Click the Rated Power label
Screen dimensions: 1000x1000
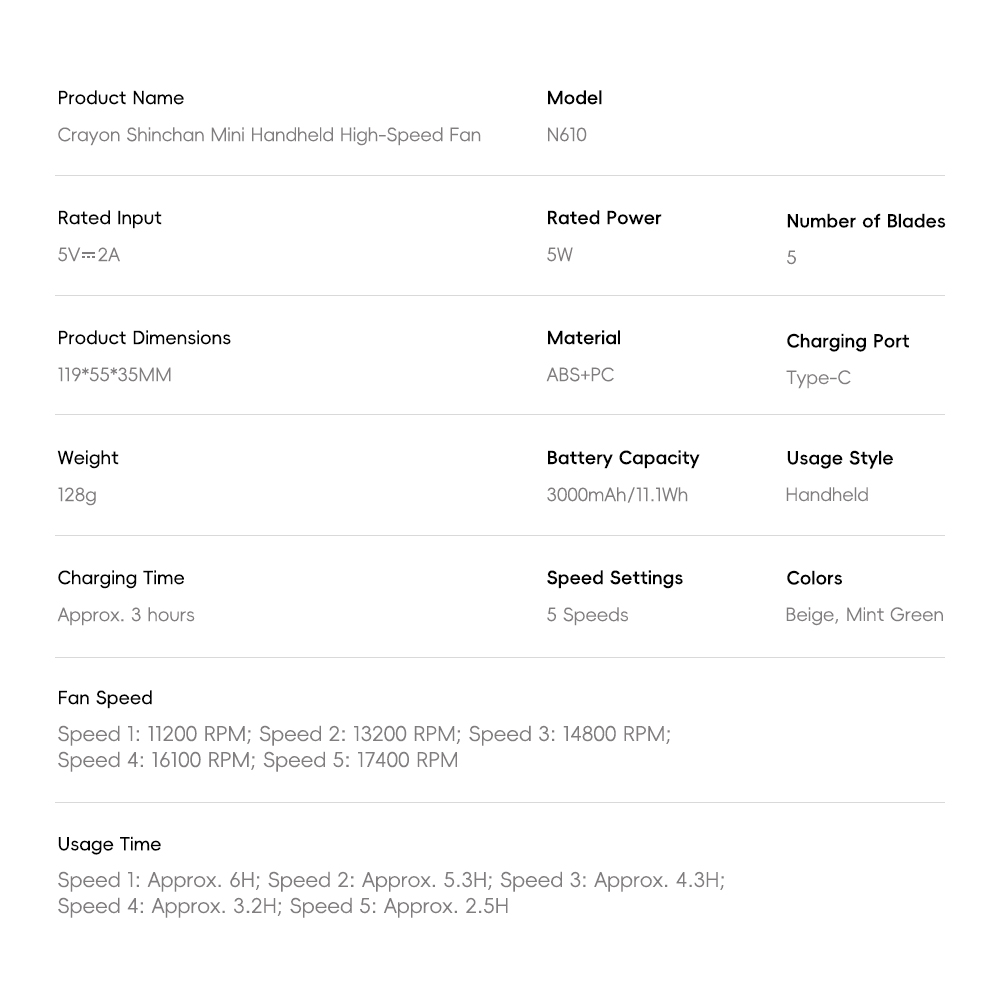tap(604, 218)
